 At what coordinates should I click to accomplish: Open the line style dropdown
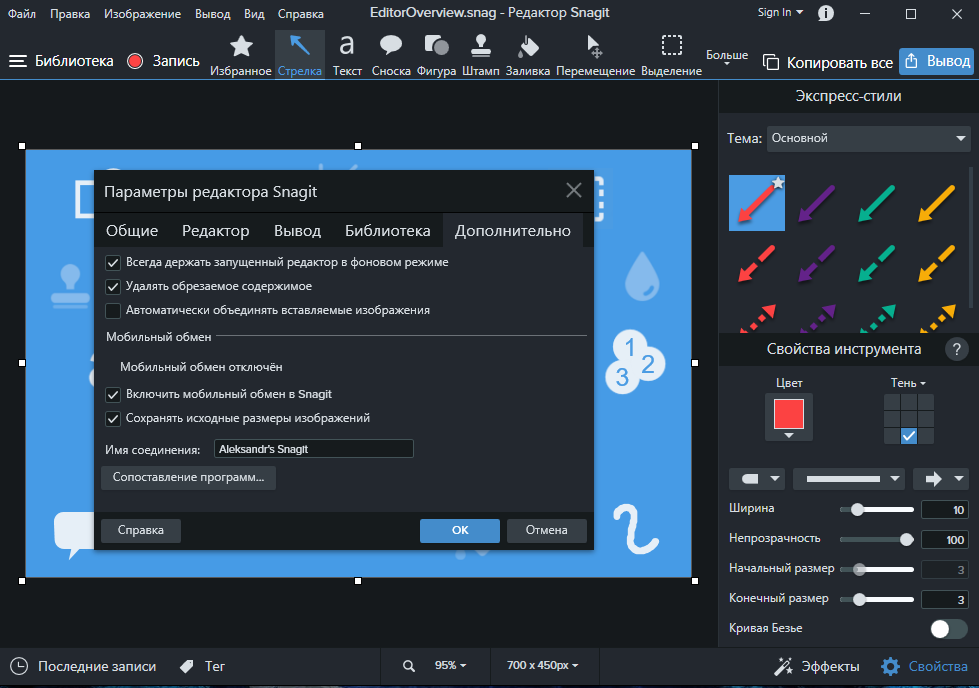tap(849, 479)
